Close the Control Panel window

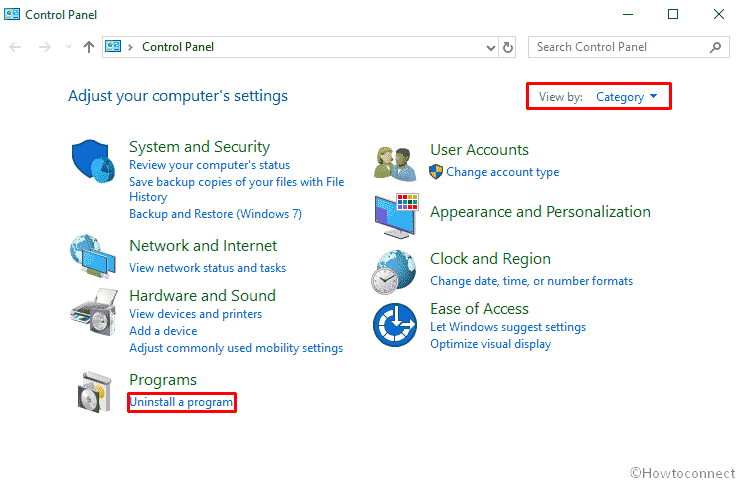(x=719, y=14)
